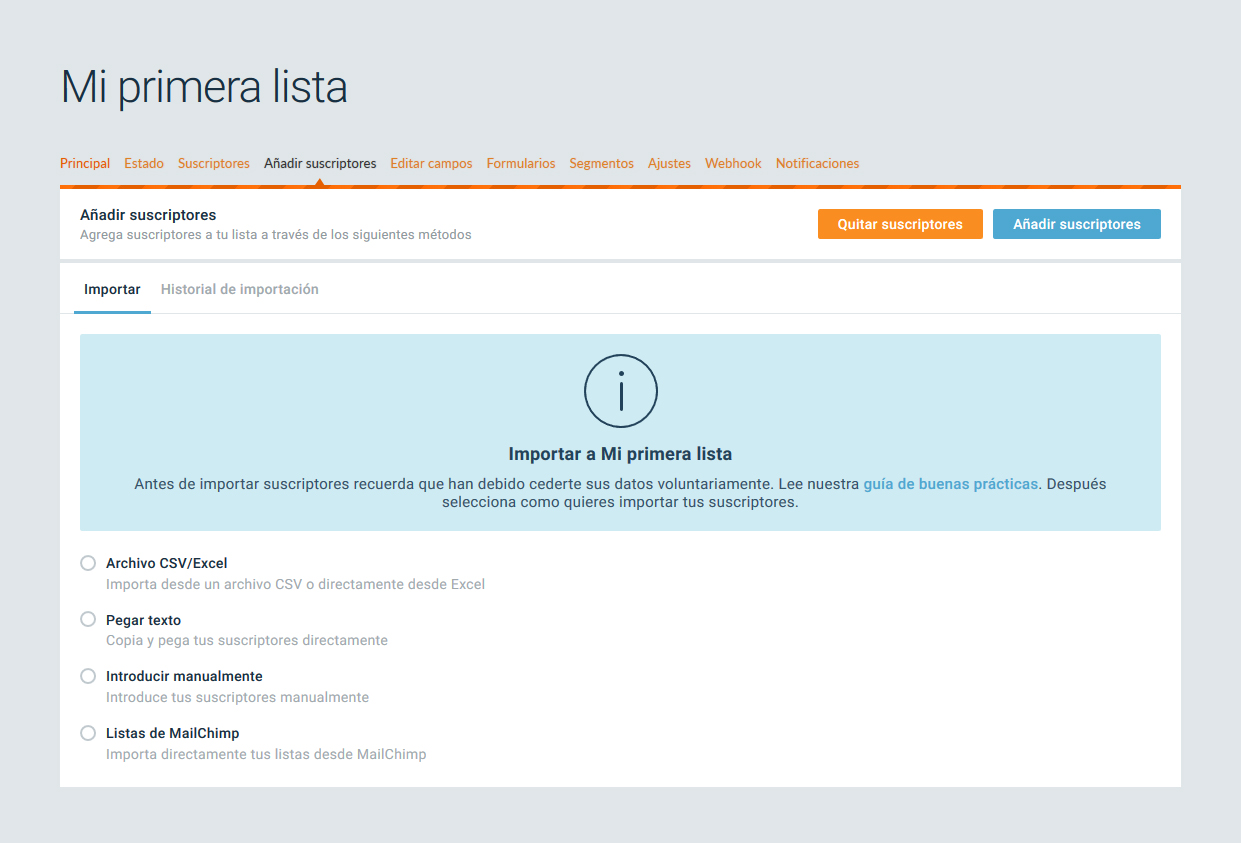
Task: Open the Suscriptores menu item
Action: point(214,163)
